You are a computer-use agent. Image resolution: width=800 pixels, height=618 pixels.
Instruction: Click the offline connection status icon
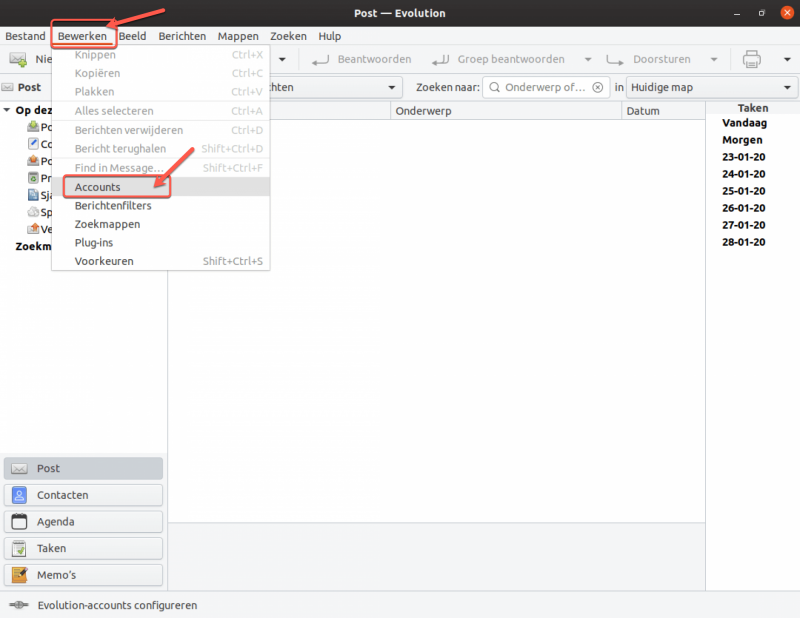click(19, 605)
